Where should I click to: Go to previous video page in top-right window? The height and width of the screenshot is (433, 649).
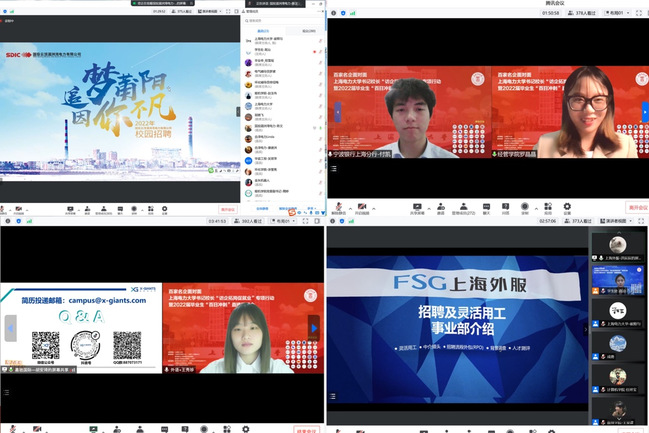tap(338, 112)
